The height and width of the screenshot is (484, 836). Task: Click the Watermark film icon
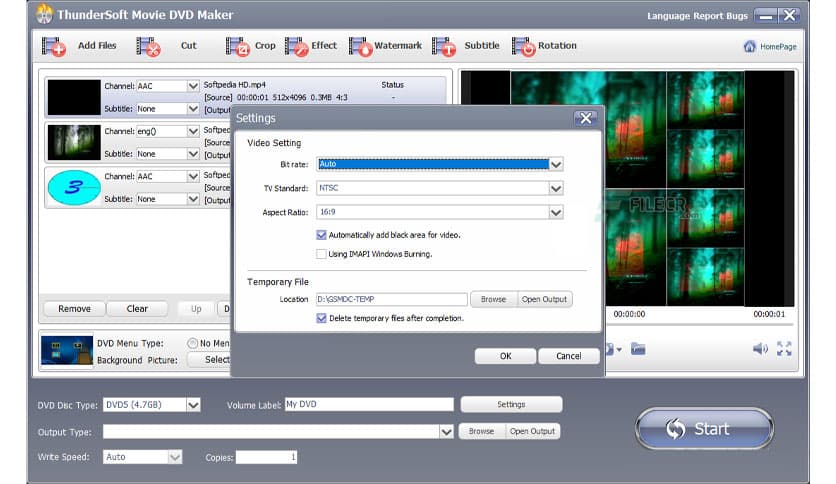tap(360, 46)
